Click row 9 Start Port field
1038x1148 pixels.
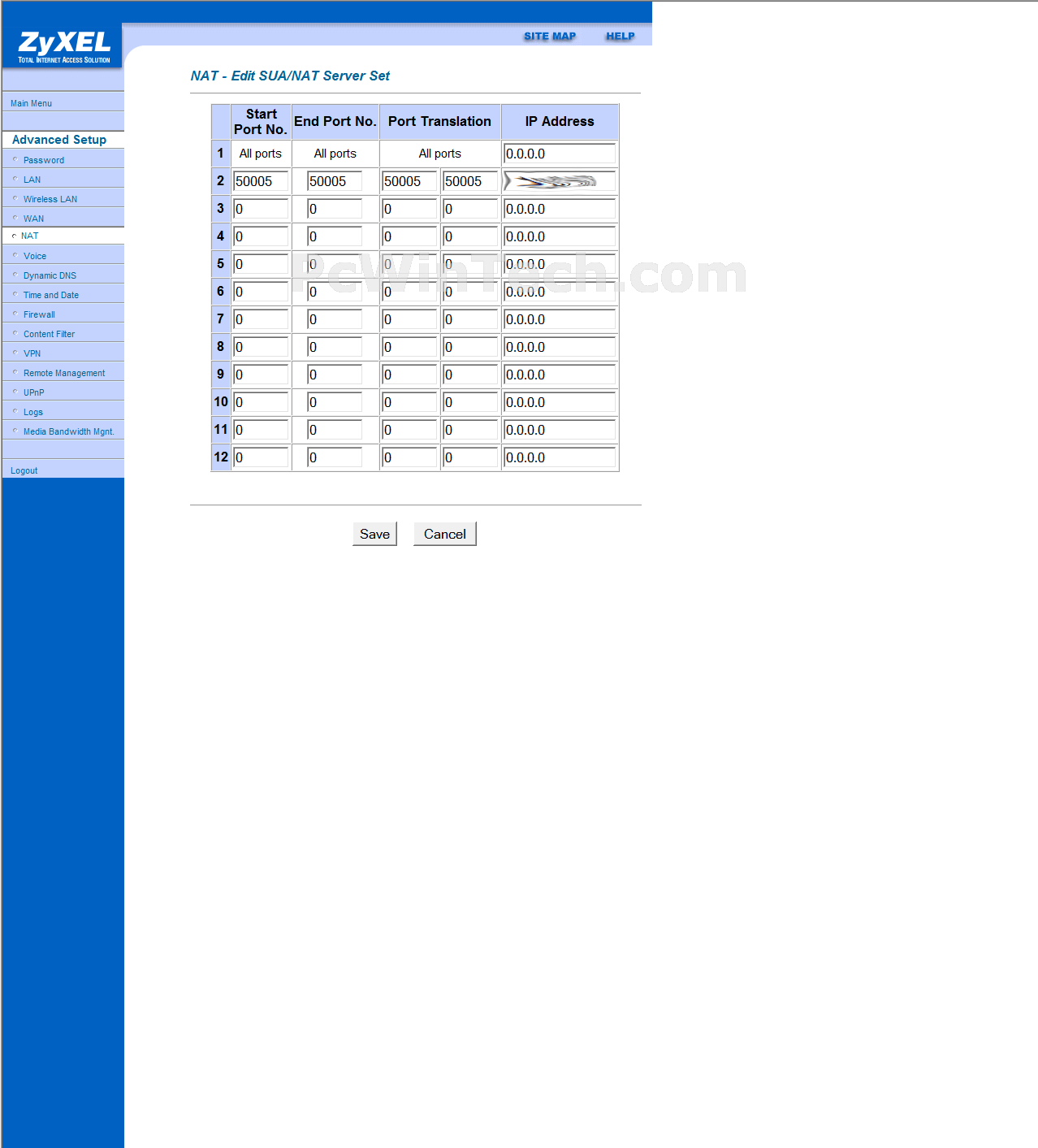point(261,375)
